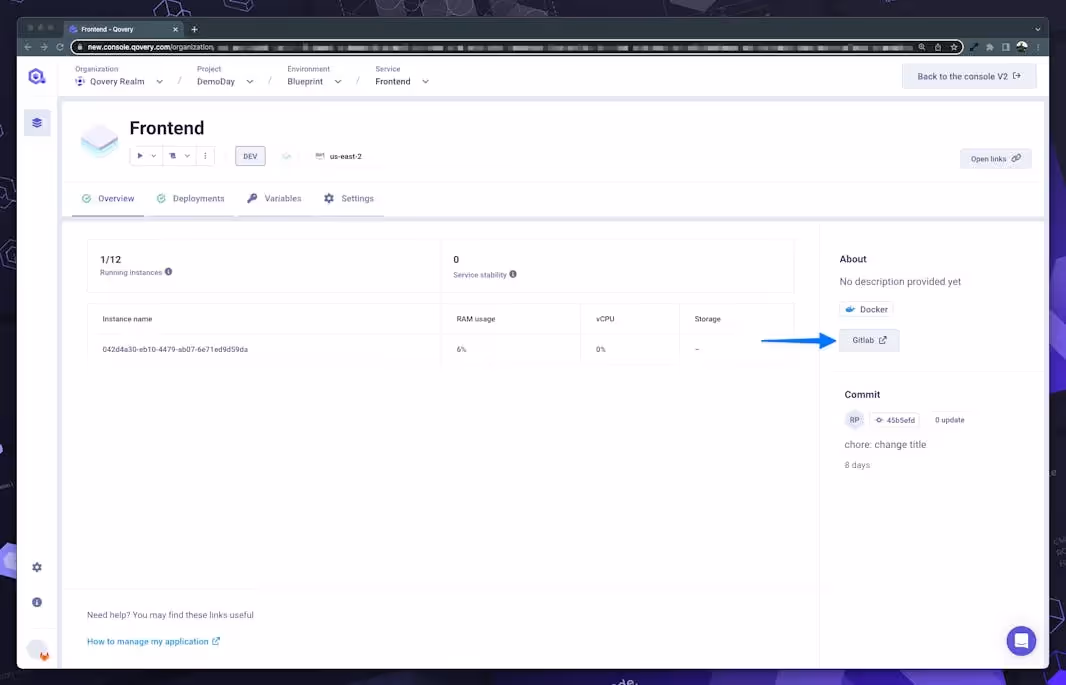Click the Qovery logo in the sidebar
The width and height of the screenshot is (1066, 685).
click(37, 76)
